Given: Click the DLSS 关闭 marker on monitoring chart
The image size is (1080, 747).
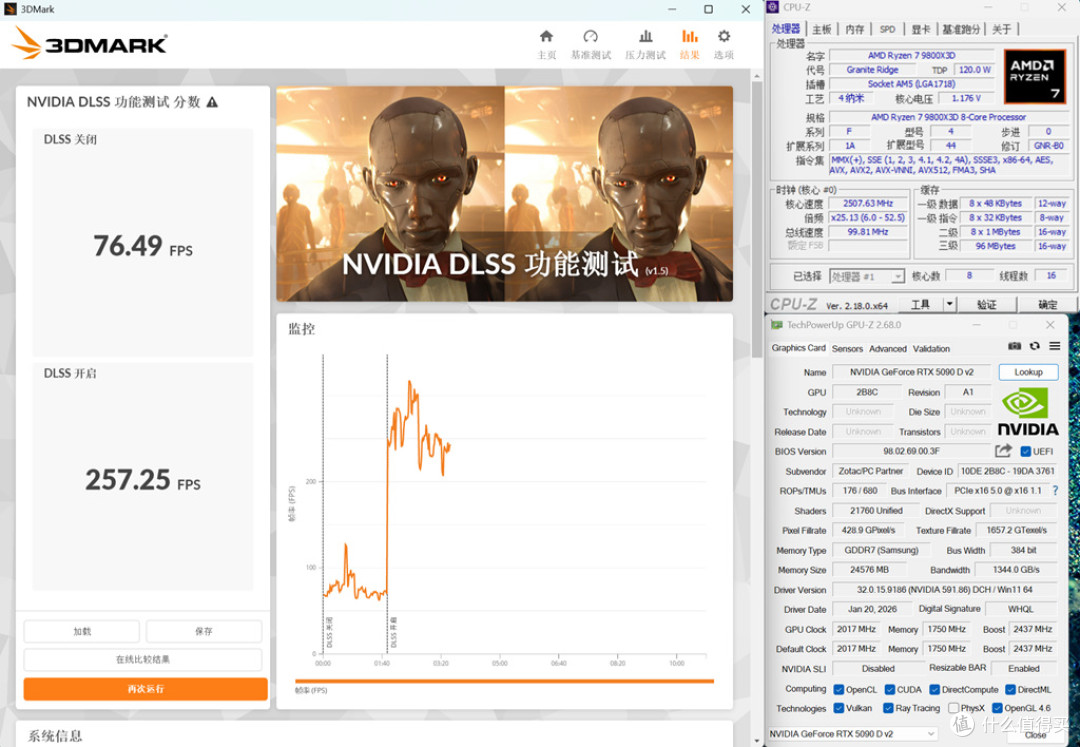Looking at the screenshot, I should click(329, 632).
